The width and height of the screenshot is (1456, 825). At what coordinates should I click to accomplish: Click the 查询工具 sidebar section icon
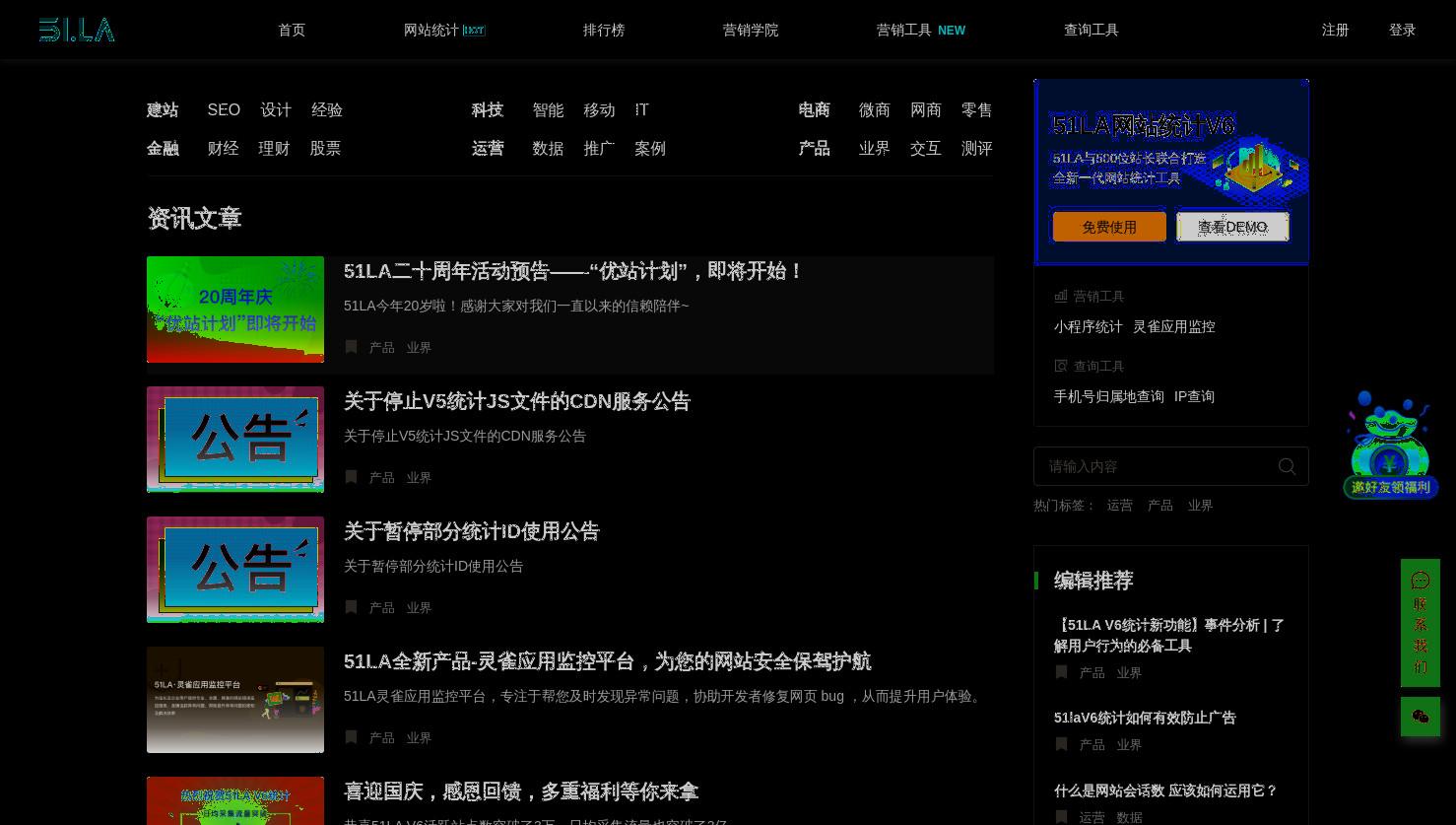click(x=1061, y=366)
